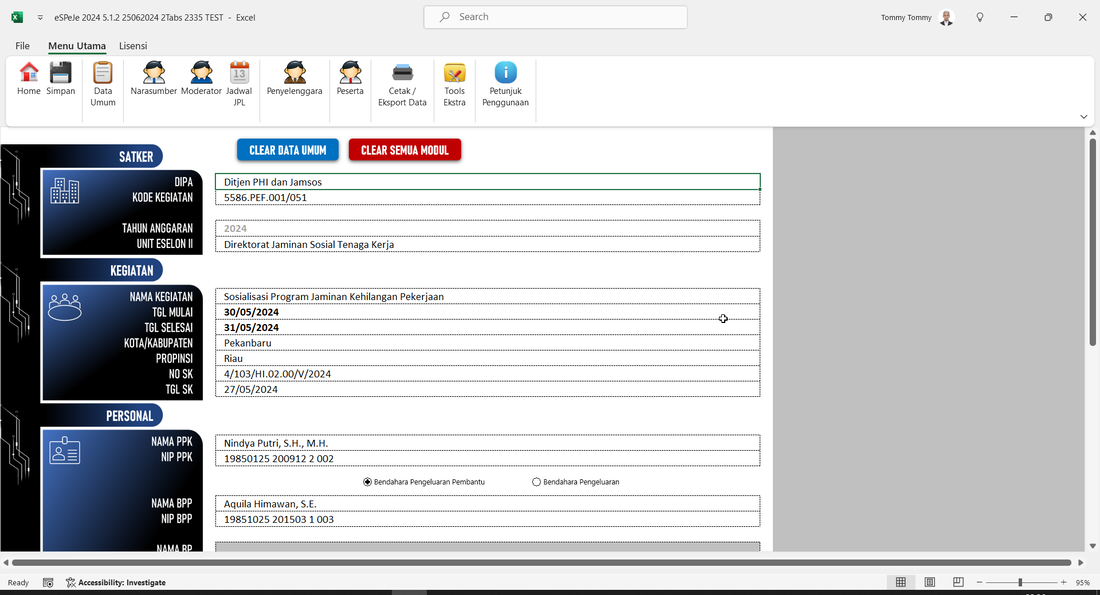The image size is (1100, 595).
Task: Select Bendahara Pengeluaran radio option
Action: pos(537,482)
